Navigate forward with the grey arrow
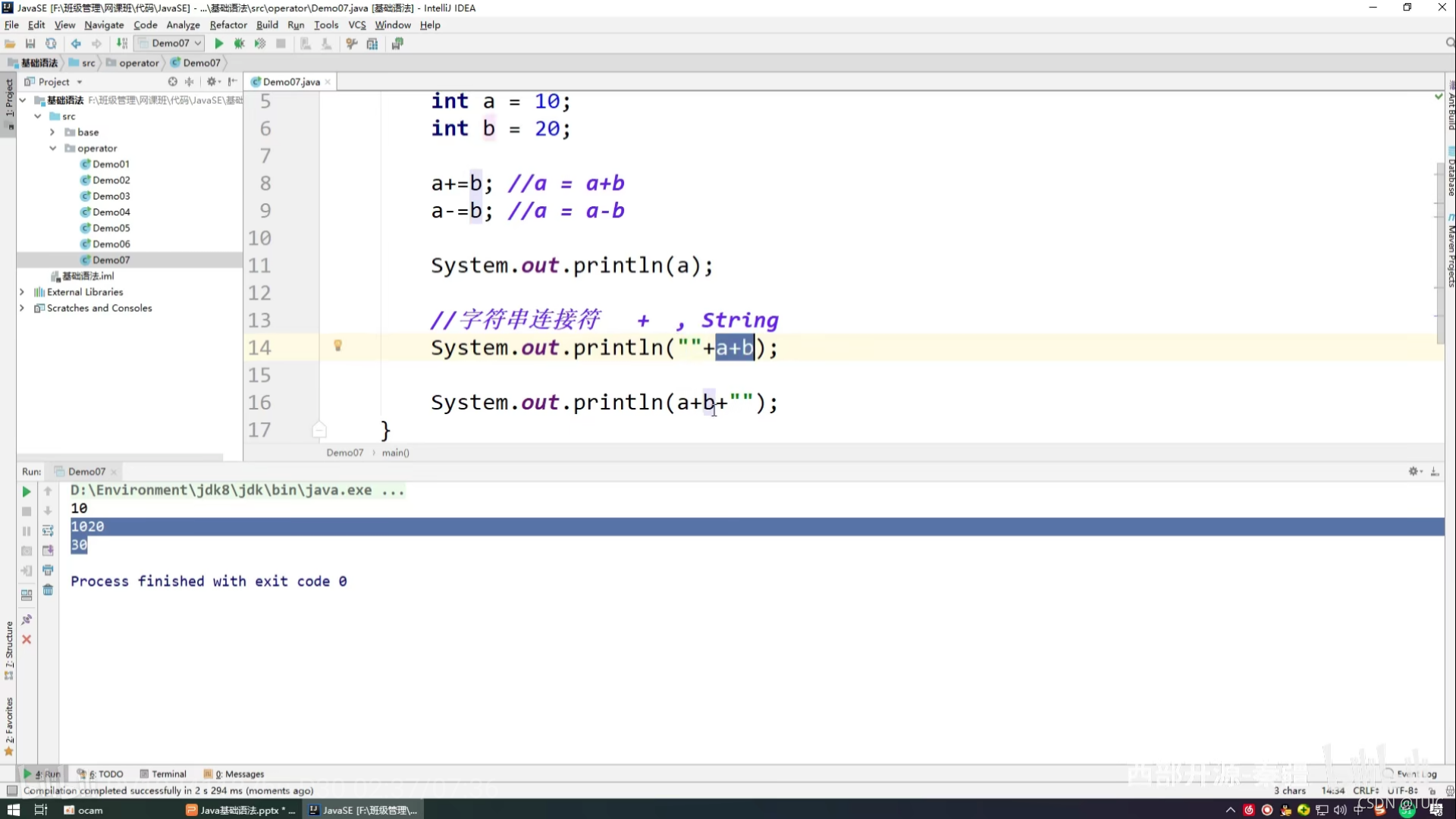1456x819 pixels. (x=96, y=44)
